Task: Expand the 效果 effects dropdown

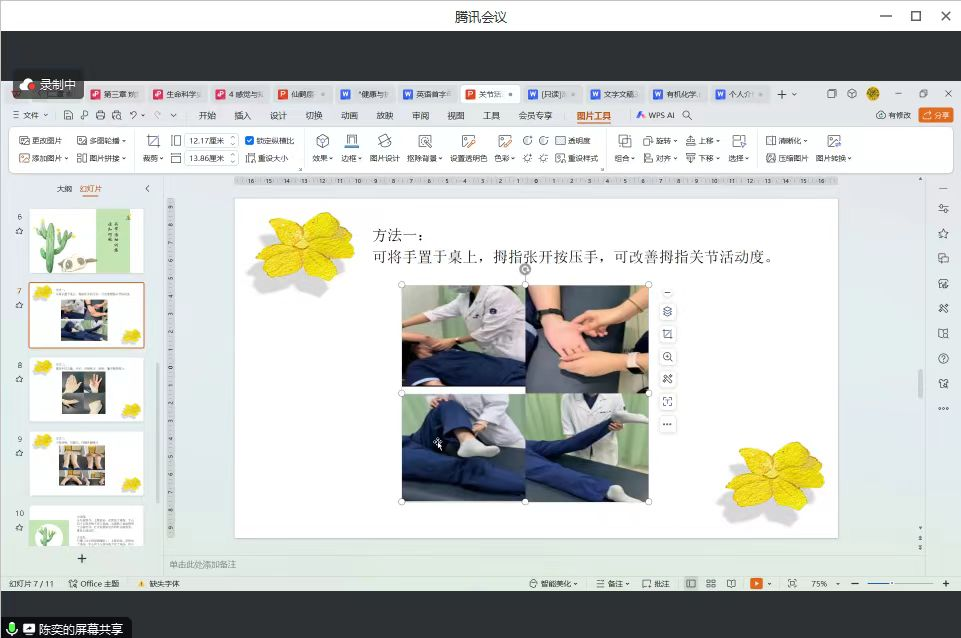Action: [x=322, y=158]
